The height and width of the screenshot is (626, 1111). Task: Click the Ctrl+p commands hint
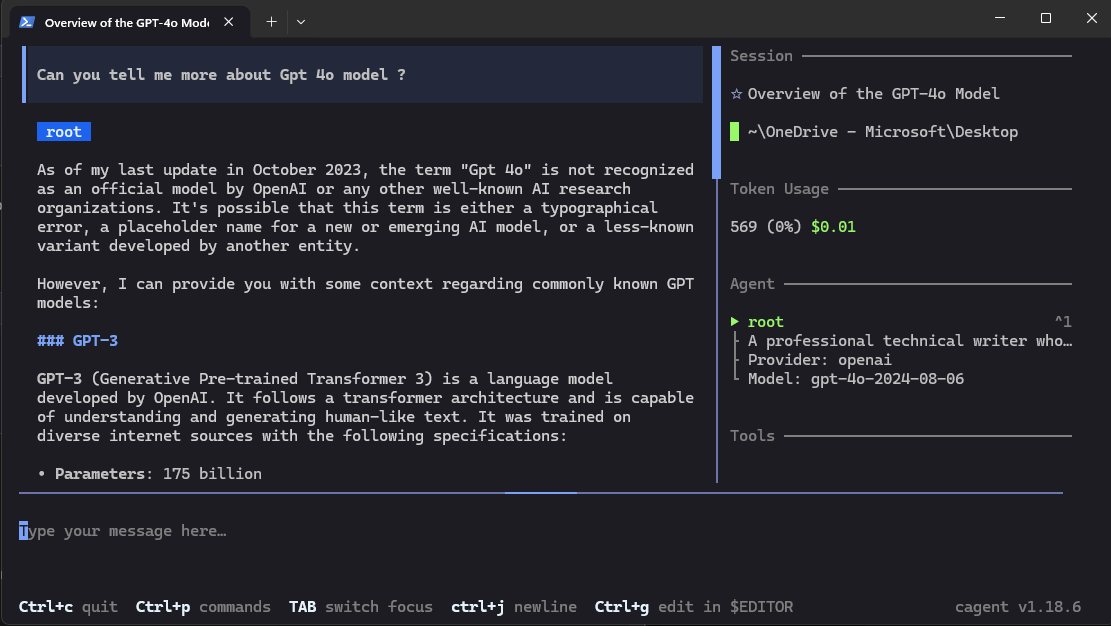point(203,608)
